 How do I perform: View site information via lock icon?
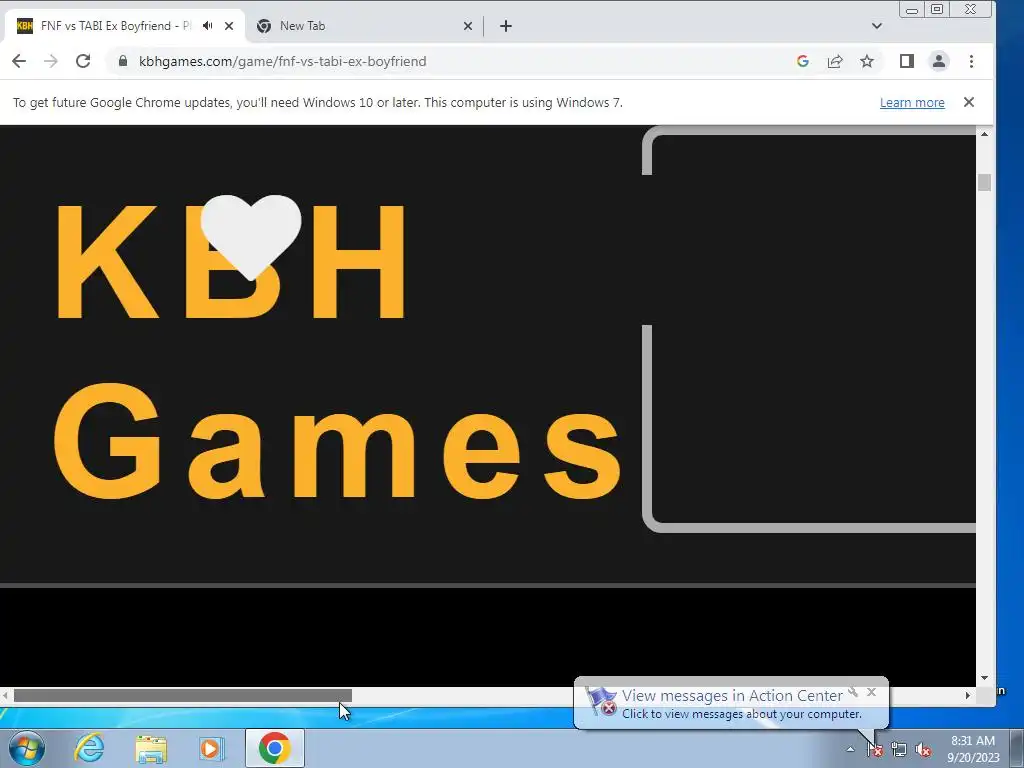[x=123, y=61]
